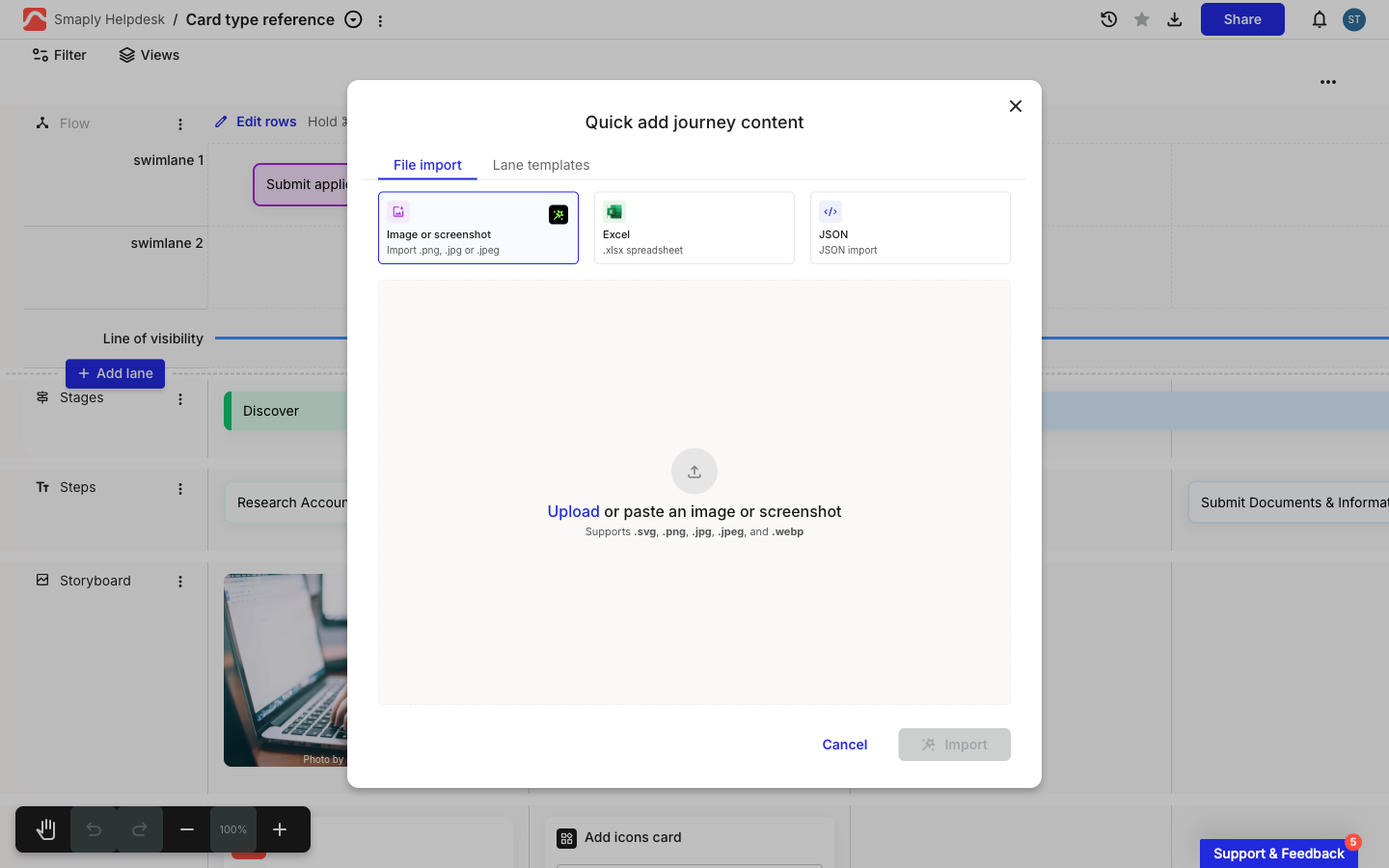The image size is (1389, 868).
Task: Open the ST user avatar menu
Action: click(x=1354, y=19)
